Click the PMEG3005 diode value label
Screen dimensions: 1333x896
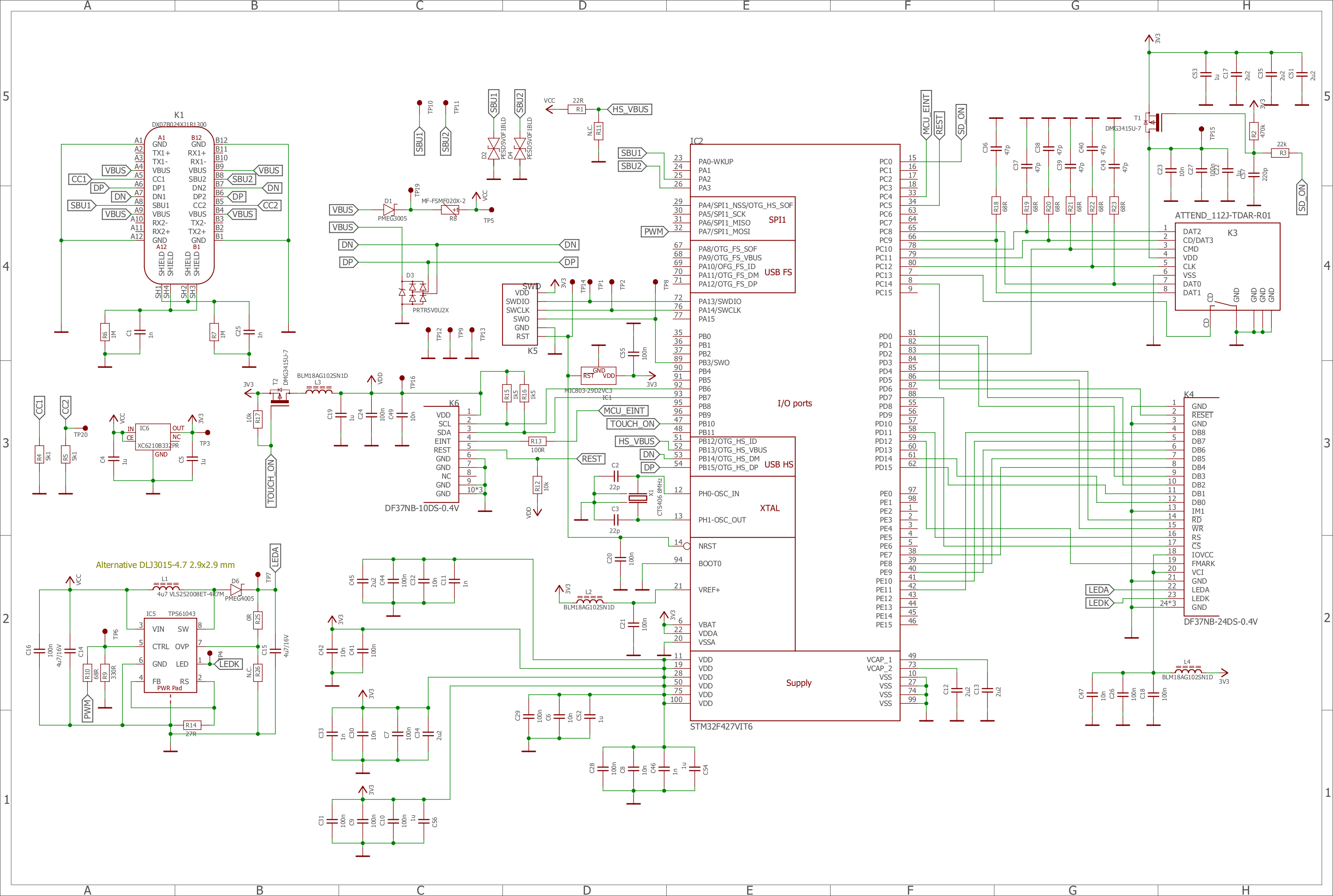[392, 218]
